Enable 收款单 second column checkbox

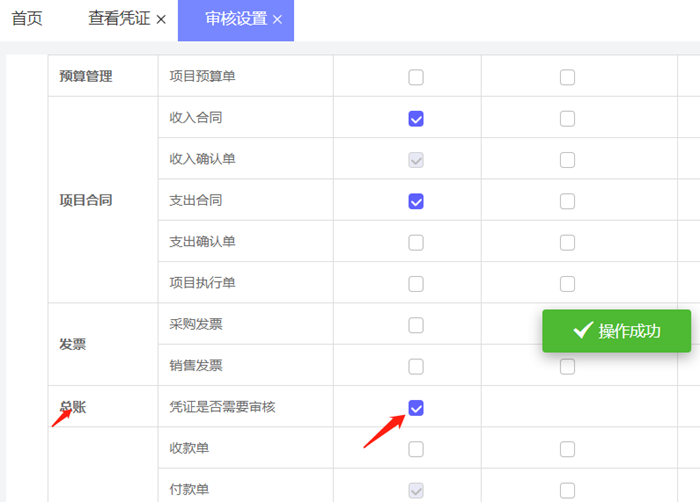point(567,449)
